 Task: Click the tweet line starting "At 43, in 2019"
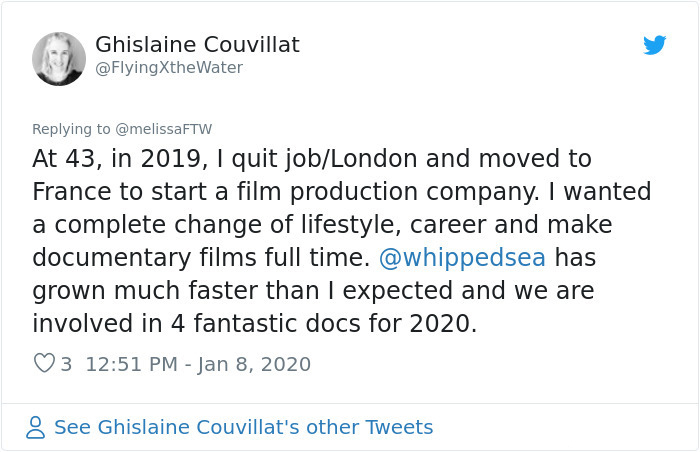pyautogui.click(x=312, y=159)
